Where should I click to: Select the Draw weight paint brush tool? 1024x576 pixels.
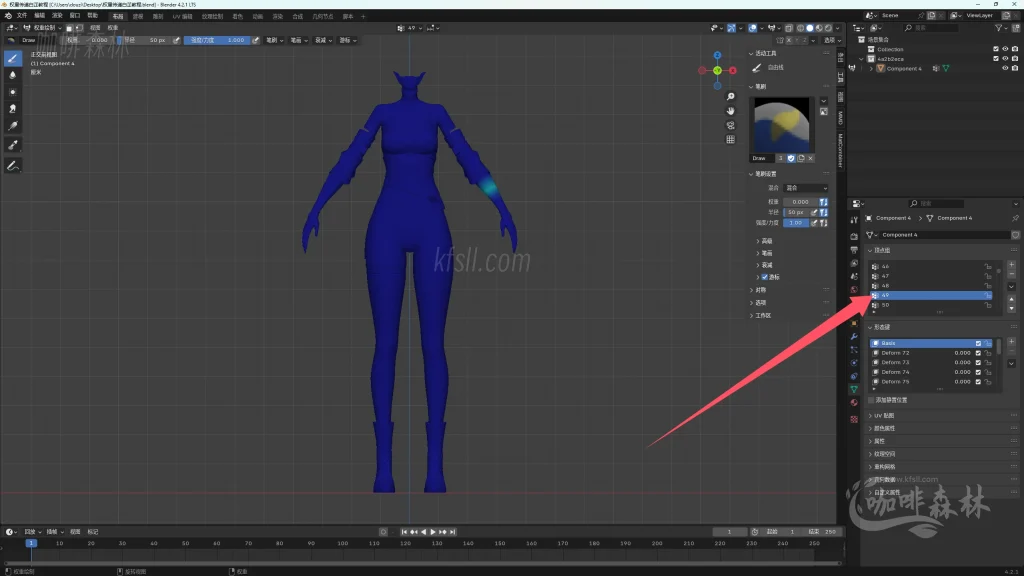[x=12, y=59]
